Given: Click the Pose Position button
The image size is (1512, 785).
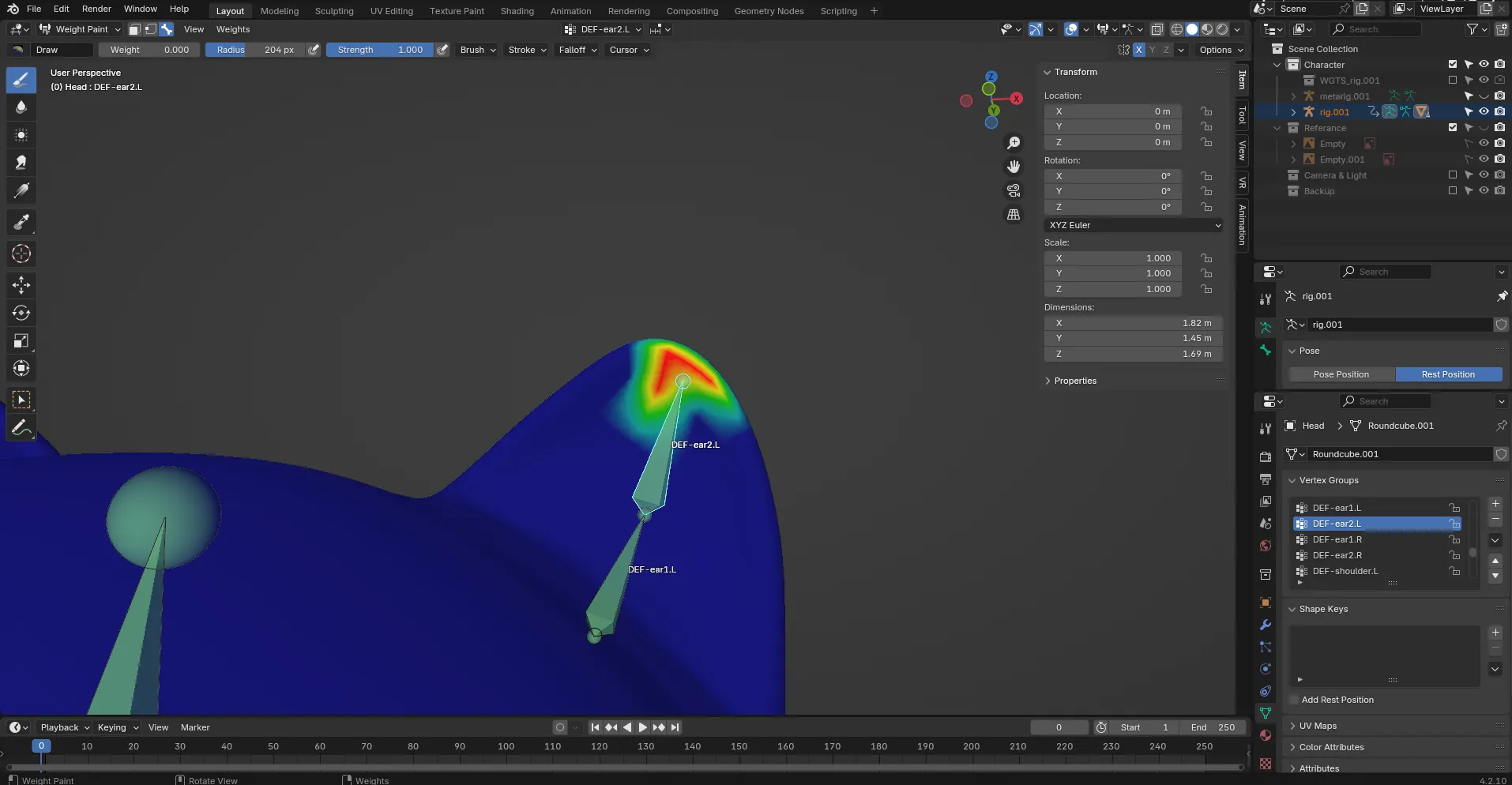Looking at the screenshot, I should pos(1341,374).
